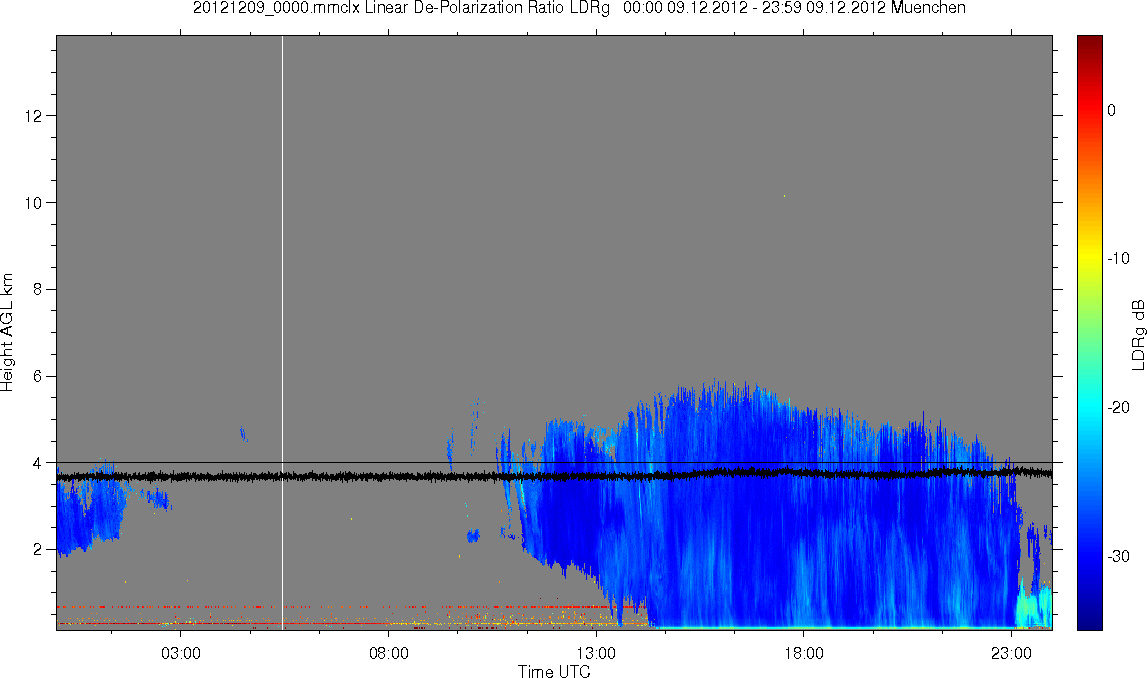
Task: Click the 'Height AGL km' axis title
Action: pyautogui.click(x=7, y=333)
